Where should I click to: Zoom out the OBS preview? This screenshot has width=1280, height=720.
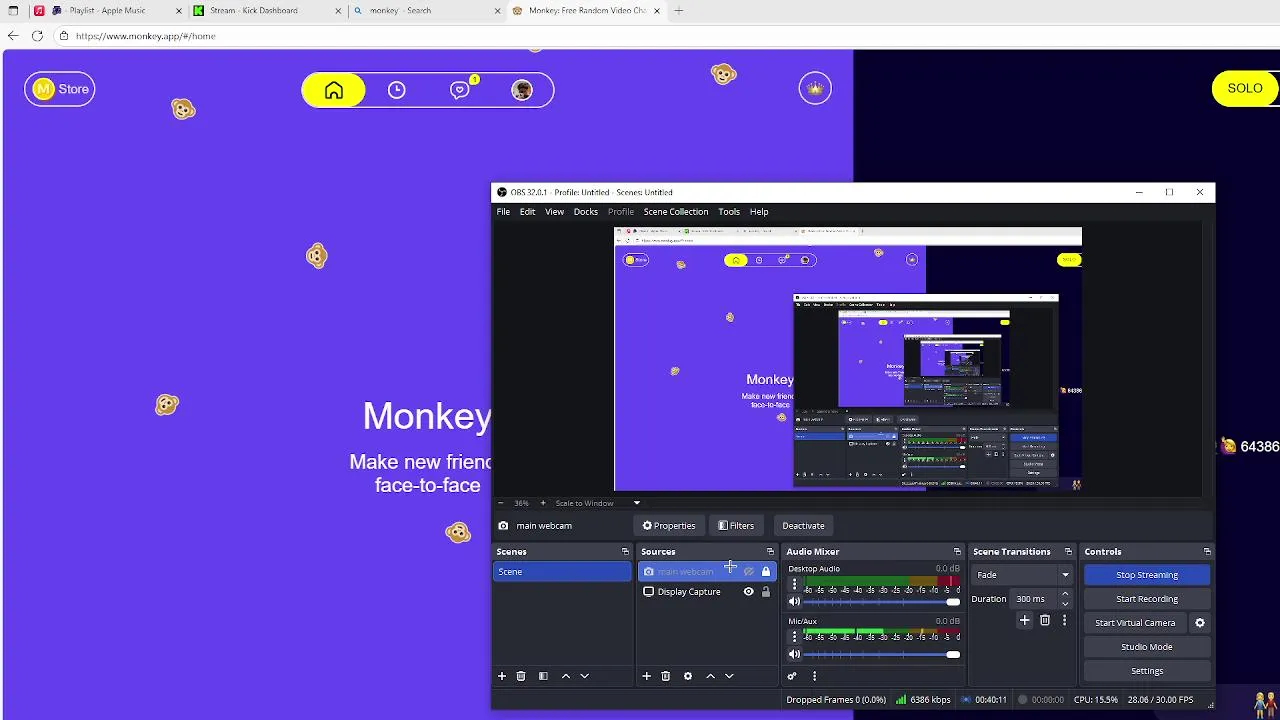click(x=501, y=503)
